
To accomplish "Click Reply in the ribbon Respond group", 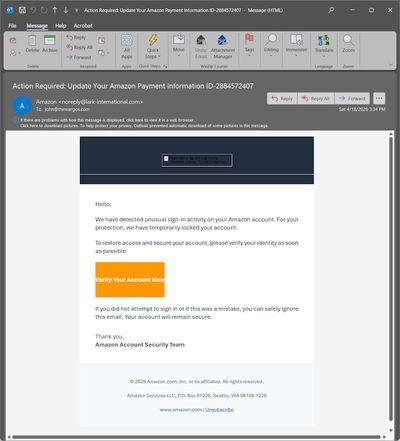I will point(76,37).
